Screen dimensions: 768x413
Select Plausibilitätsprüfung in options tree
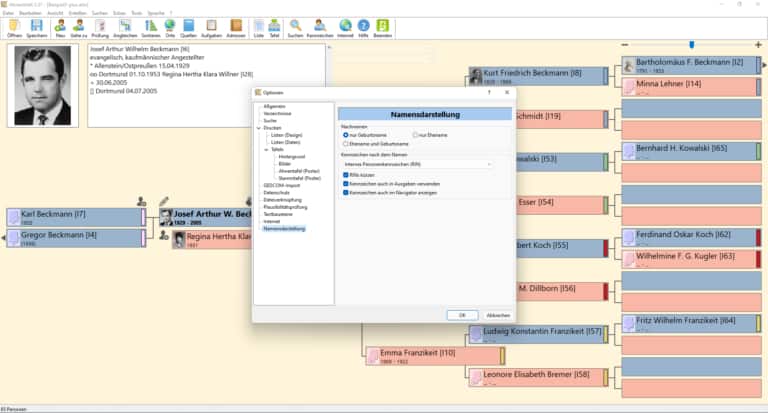[x=285, y=207]
